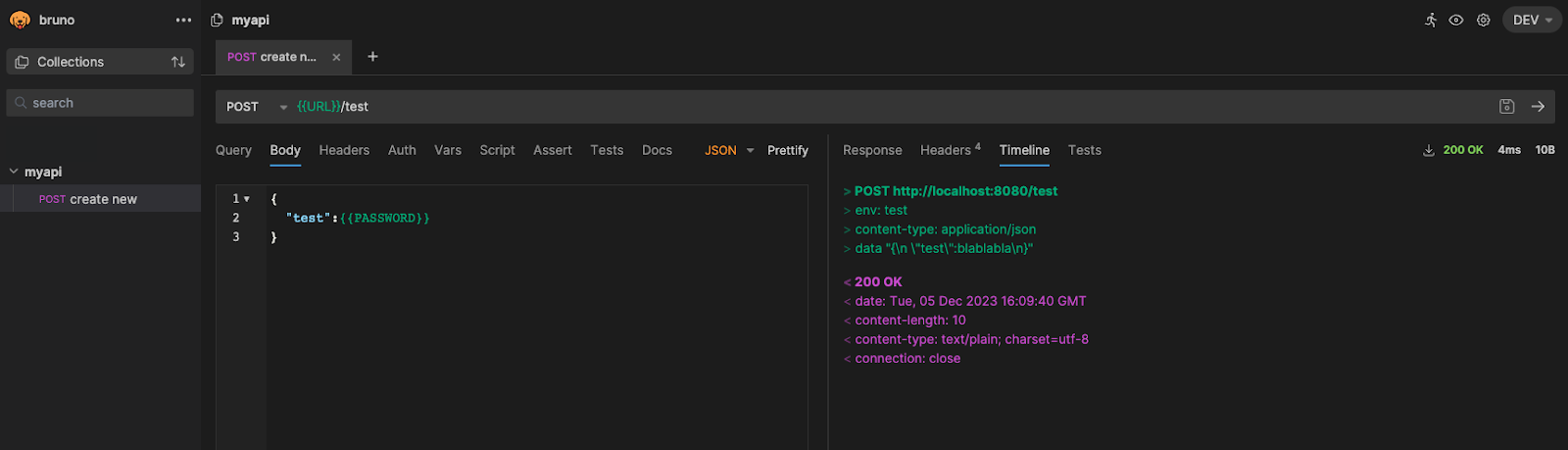Click the Collections sort arrows icon
The height and width of the screenshot is (450, 1568).
pyautogui.click(x=178, y=62)
